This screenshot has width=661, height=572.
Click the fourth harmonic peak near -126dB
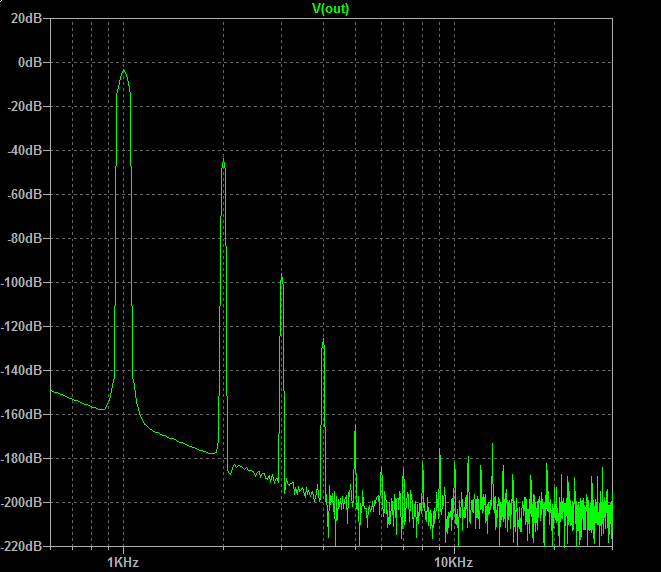pyautogui.click(x=323, y=340)
